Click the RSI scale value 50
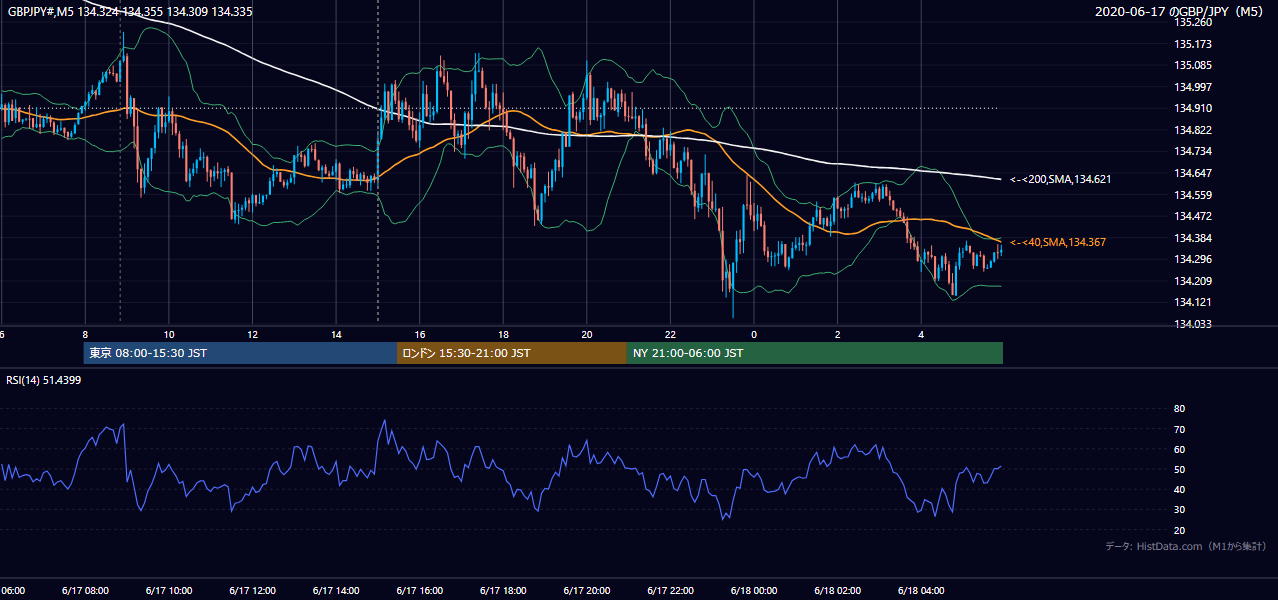 click(1179, 469)
